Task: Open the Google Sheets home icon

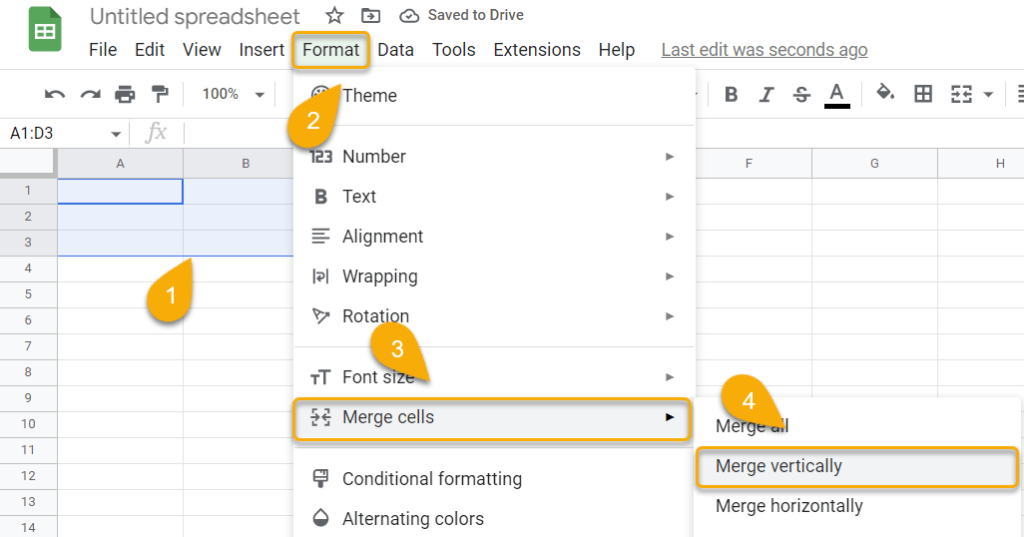Action: point(45,29)
